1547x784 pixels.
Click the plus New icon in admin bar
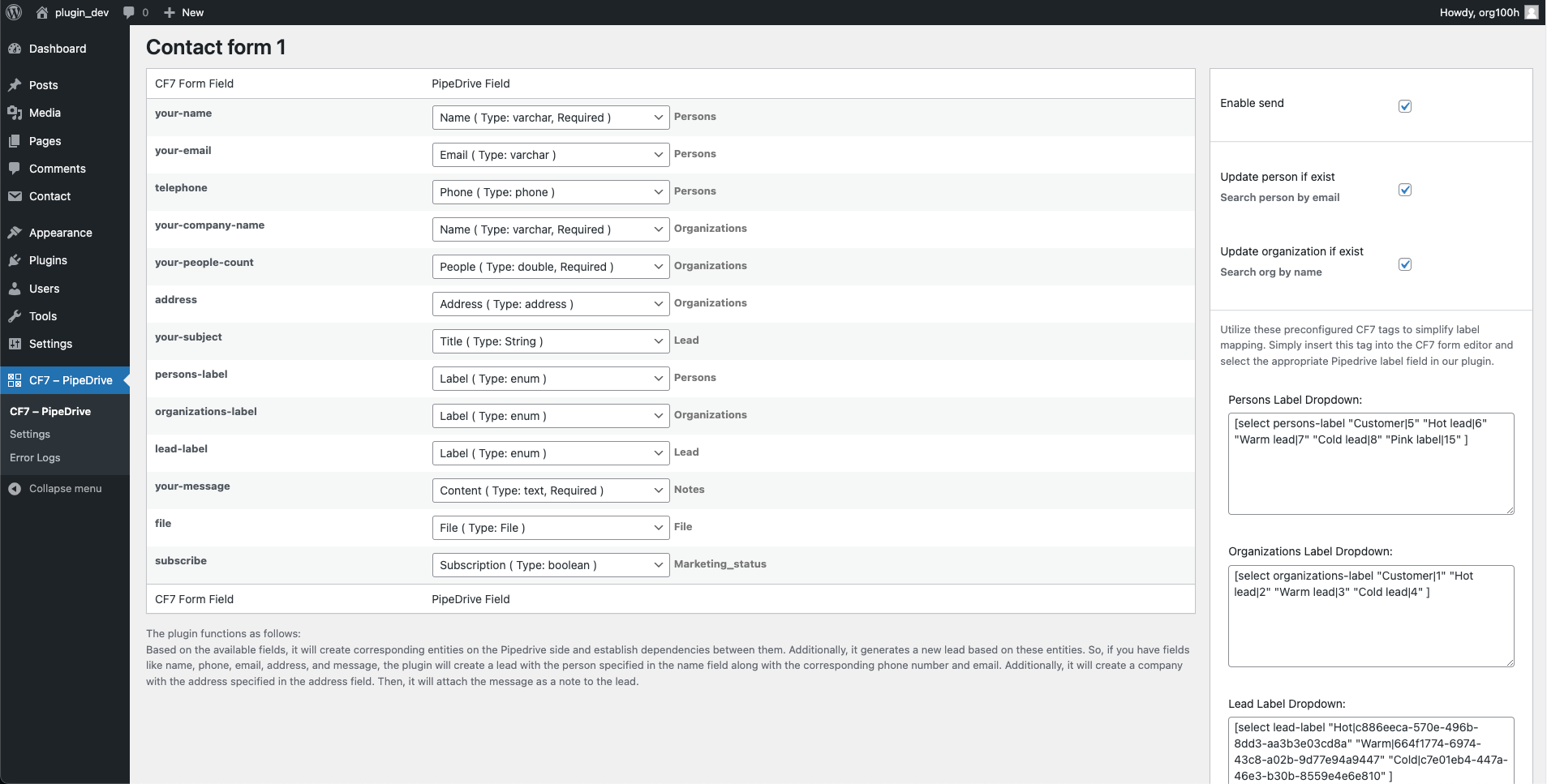point(169,12)
